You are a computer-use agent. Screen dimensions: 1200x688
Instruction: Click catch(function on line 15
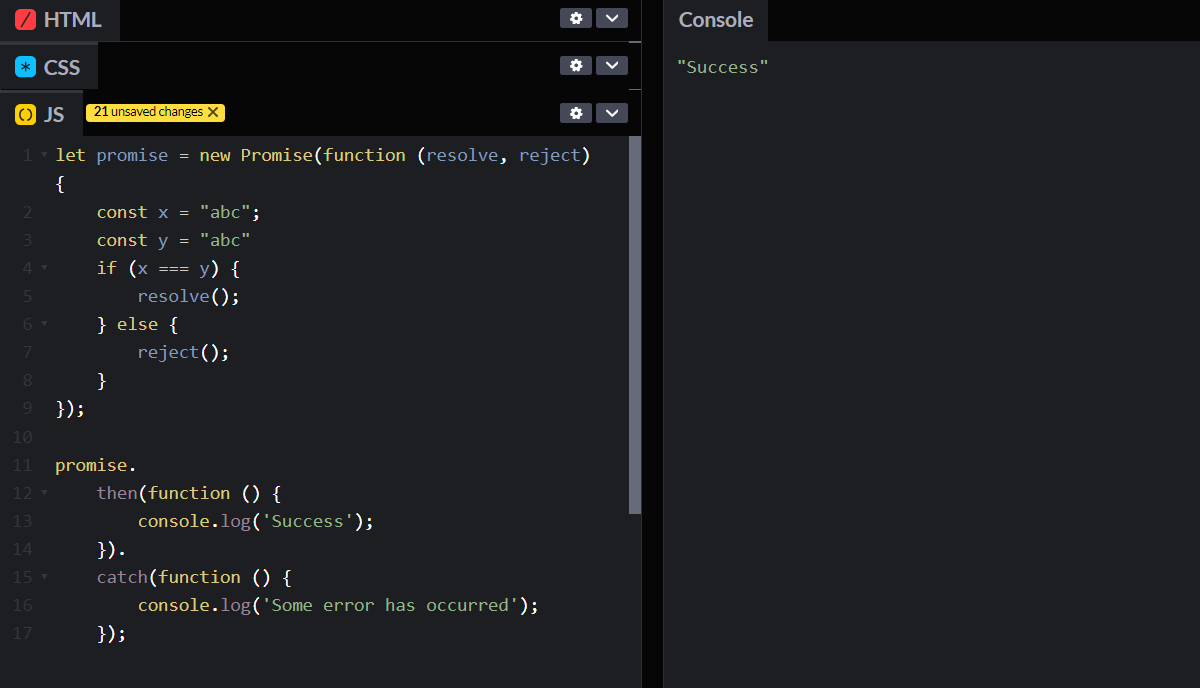pyautogui.click(x=168, y=577)
